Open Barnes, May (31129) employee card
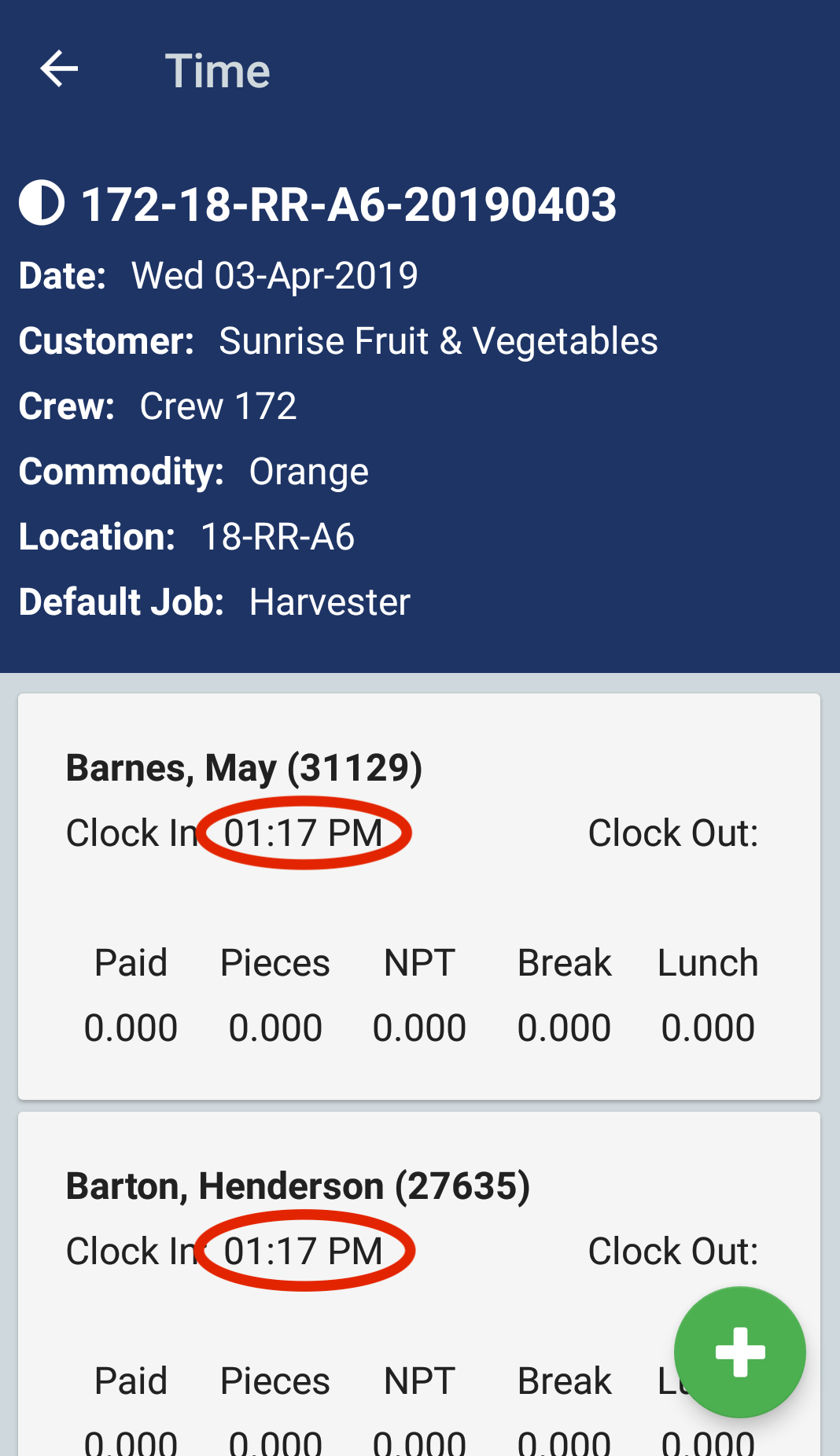The height and width of the screenshot is (1456, 840). pos(244,768)
